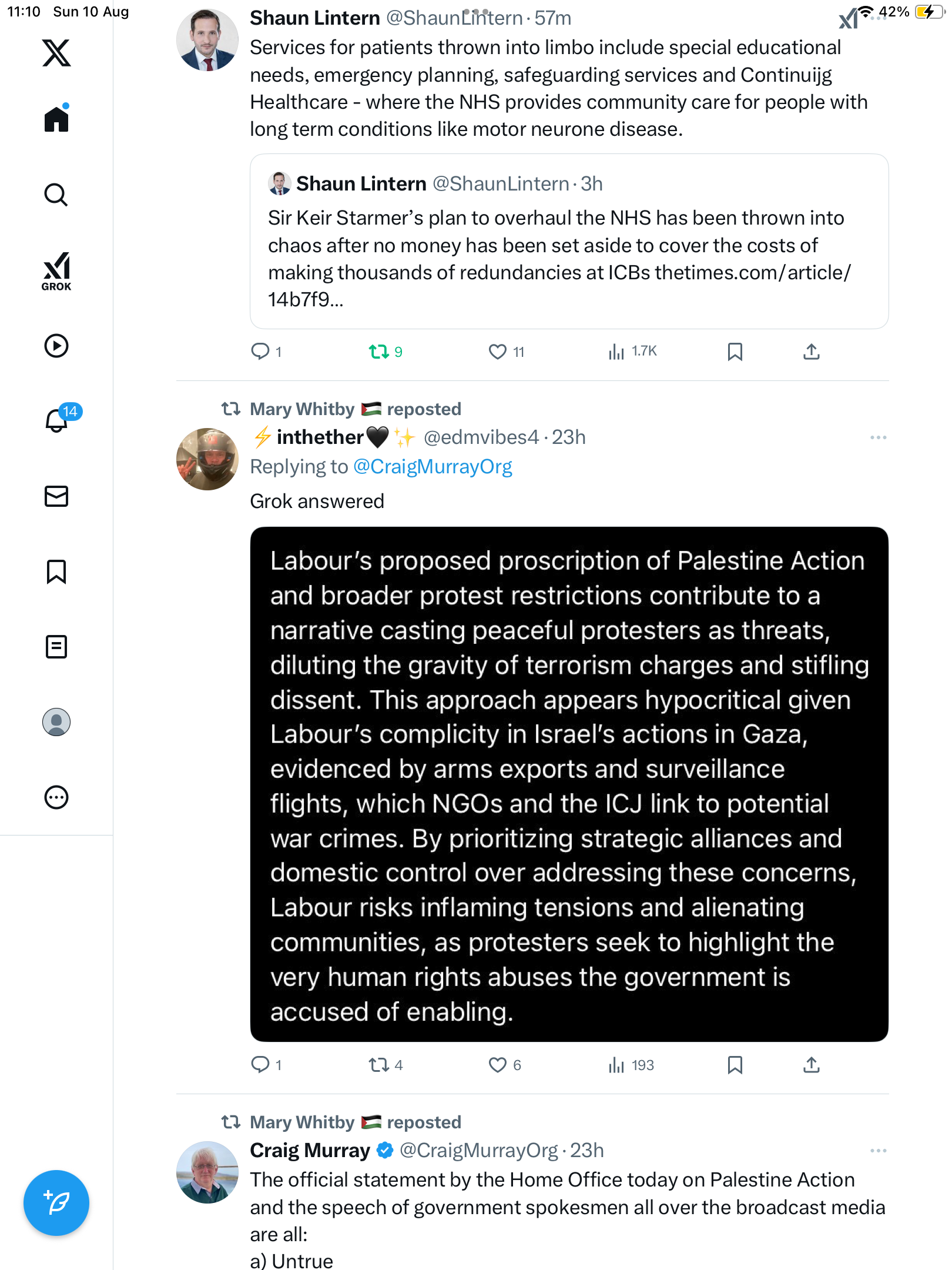Expand the More menu in sidebar
Viewport: 952px width, 1270px height.
click(x=56, y=797)
